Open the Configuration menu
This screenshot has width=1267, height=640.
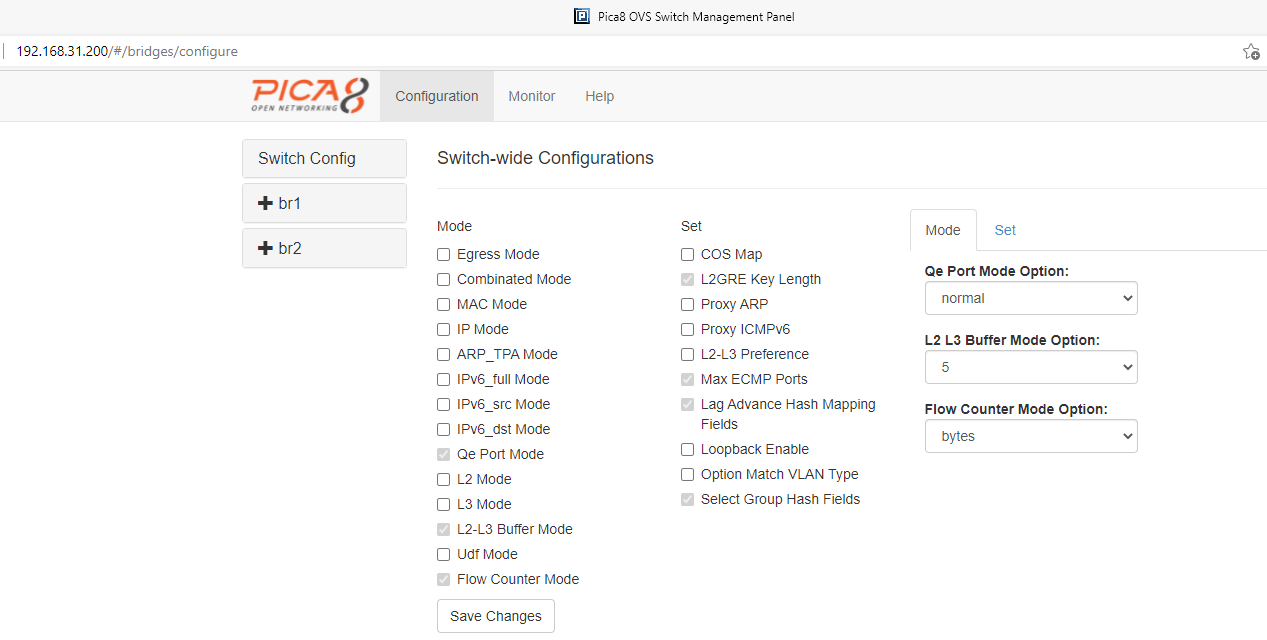click(x=437, y=96)
